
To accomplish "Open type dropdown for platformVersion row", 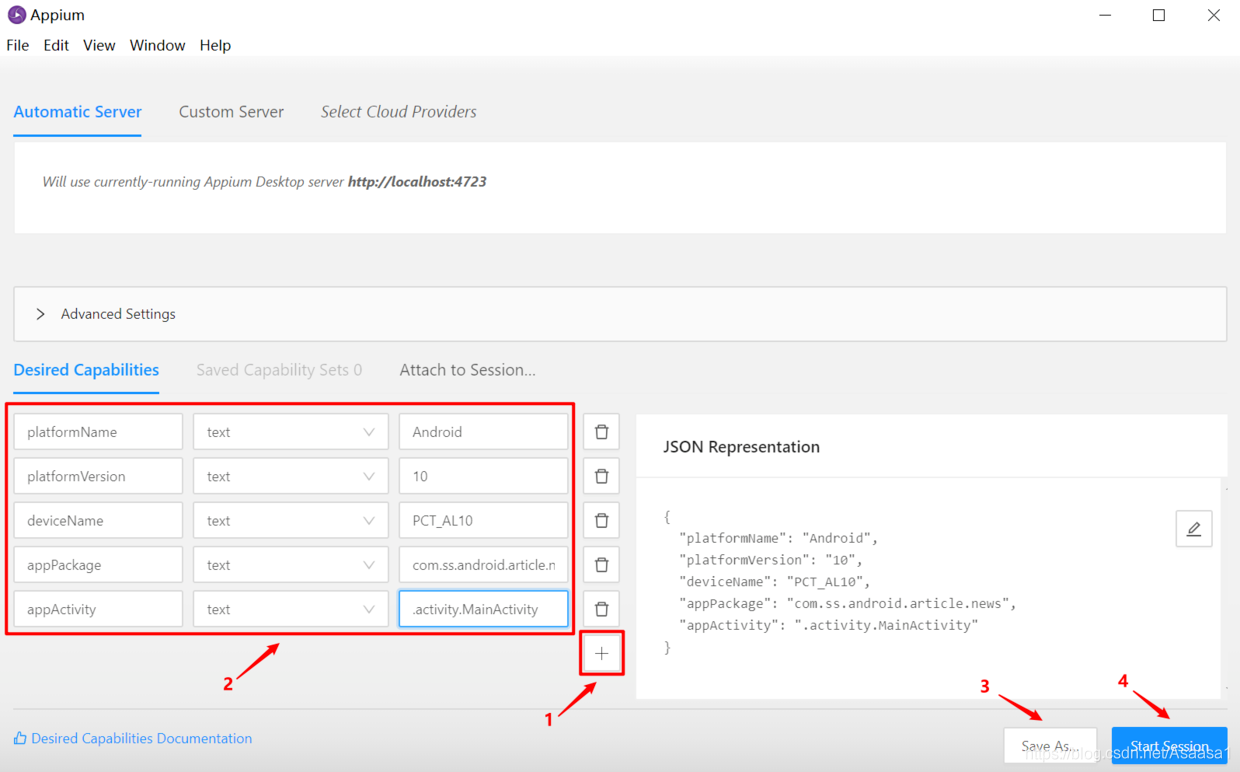I will point(290,476).
